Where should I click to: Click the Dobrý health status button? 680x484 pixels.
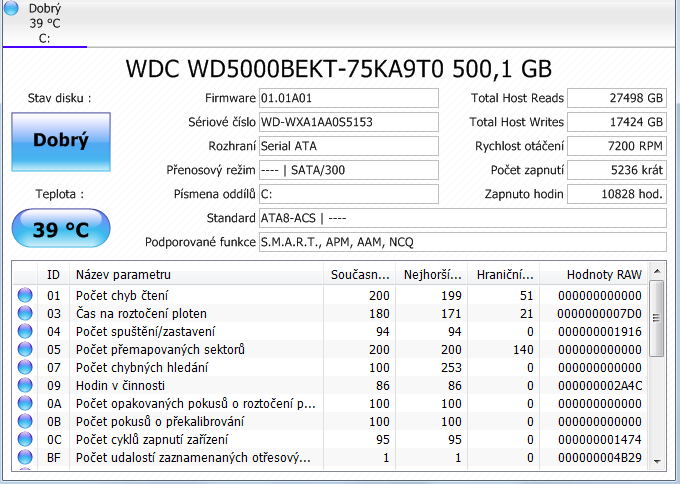[61, 140]
